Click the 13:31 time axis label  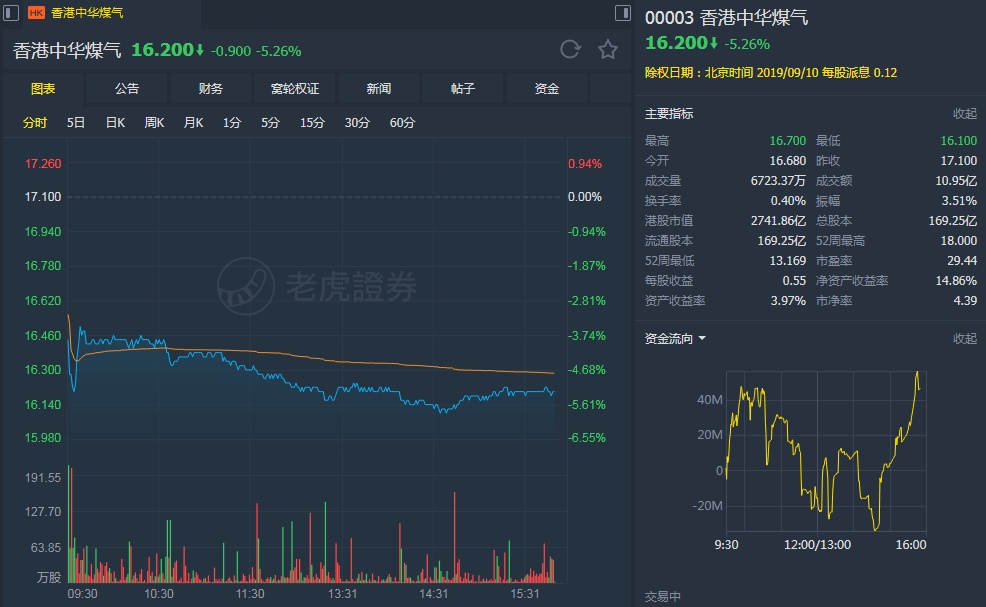tap(342, 594)
